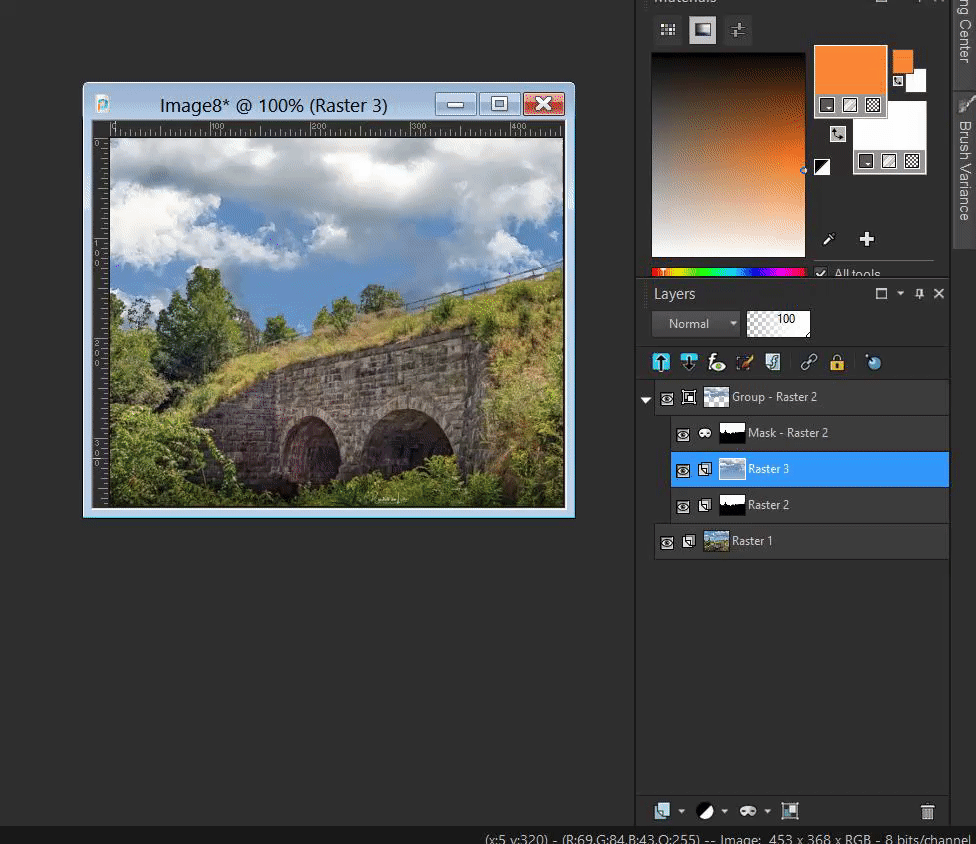Close the Layers palette
Viewport: 976px width, 844px height.
point(939,293)
